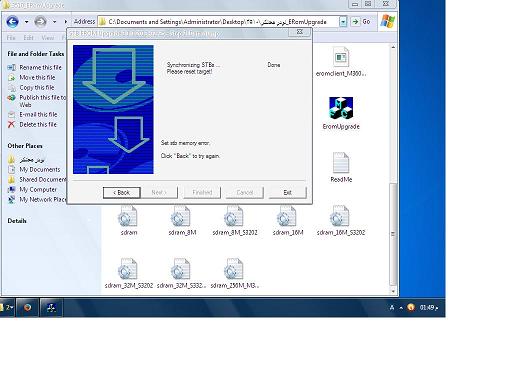Image resolution: width=512 pixels, height=384 pixels.
Task: Click "Delete this file" task link
Action: [38, 124]
